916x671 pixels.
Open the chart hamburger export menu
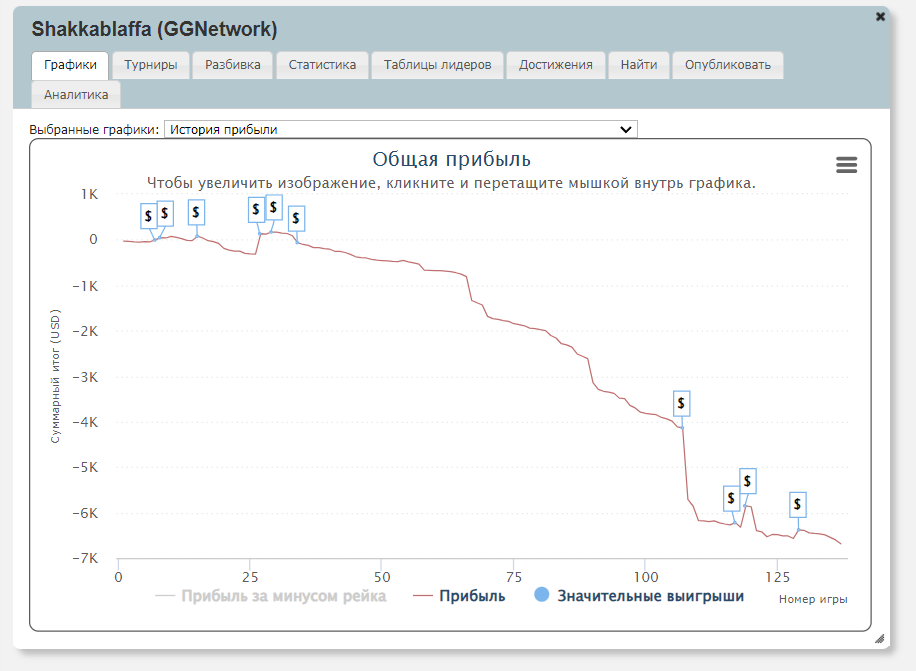tap(846, 166)
